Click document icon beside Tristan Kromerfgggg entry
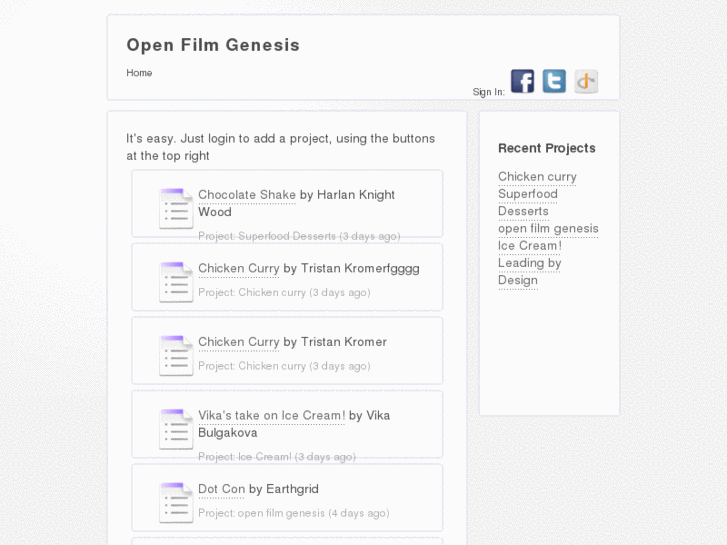This screenshot has width=727, height=545. pyautogui.click(x=176, y=282)
